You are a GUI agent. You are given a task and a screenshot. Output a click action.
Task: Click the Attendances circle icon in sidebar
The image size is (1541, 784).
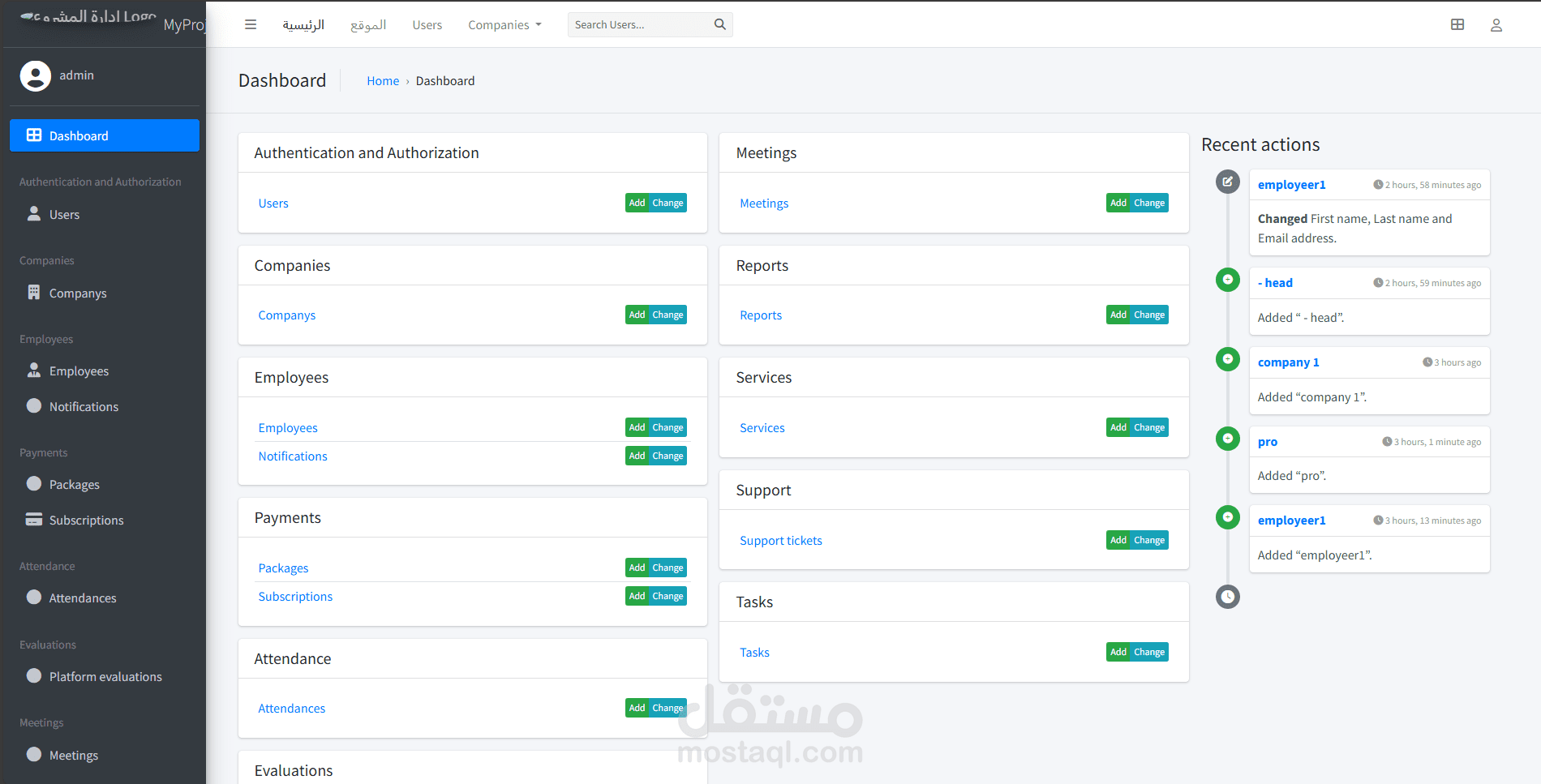pyautogui.click(x=34, y=597)
